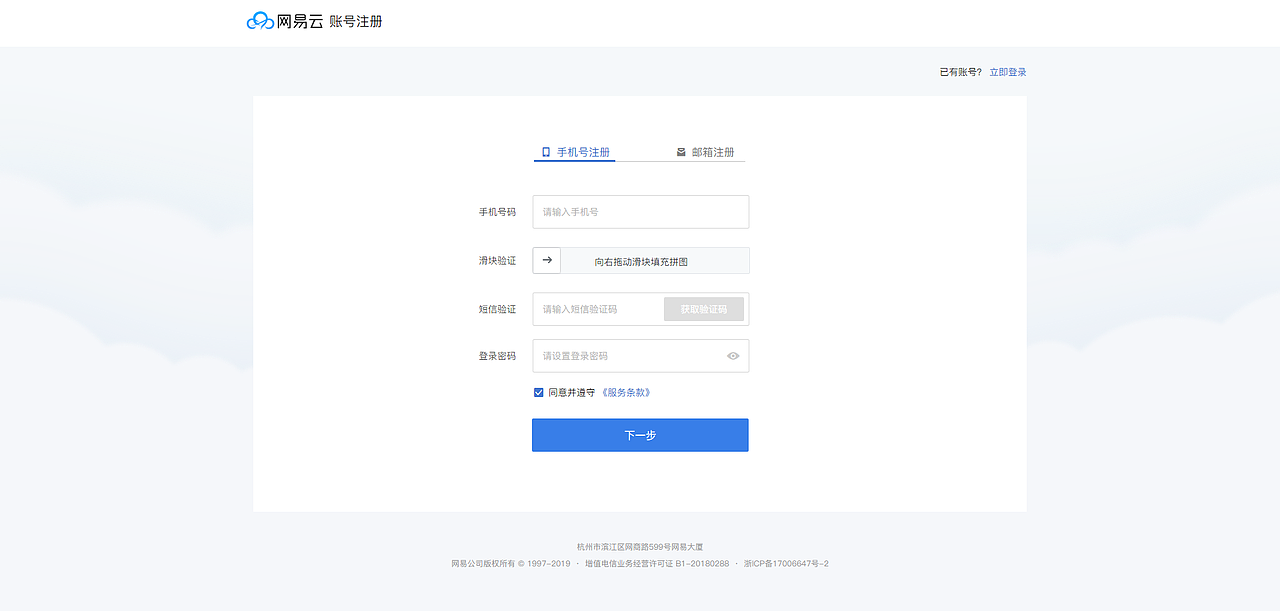
Task: Click the phone icon on 手机号注册 tab
Action: pyautogui.click(x=546, y=152)
